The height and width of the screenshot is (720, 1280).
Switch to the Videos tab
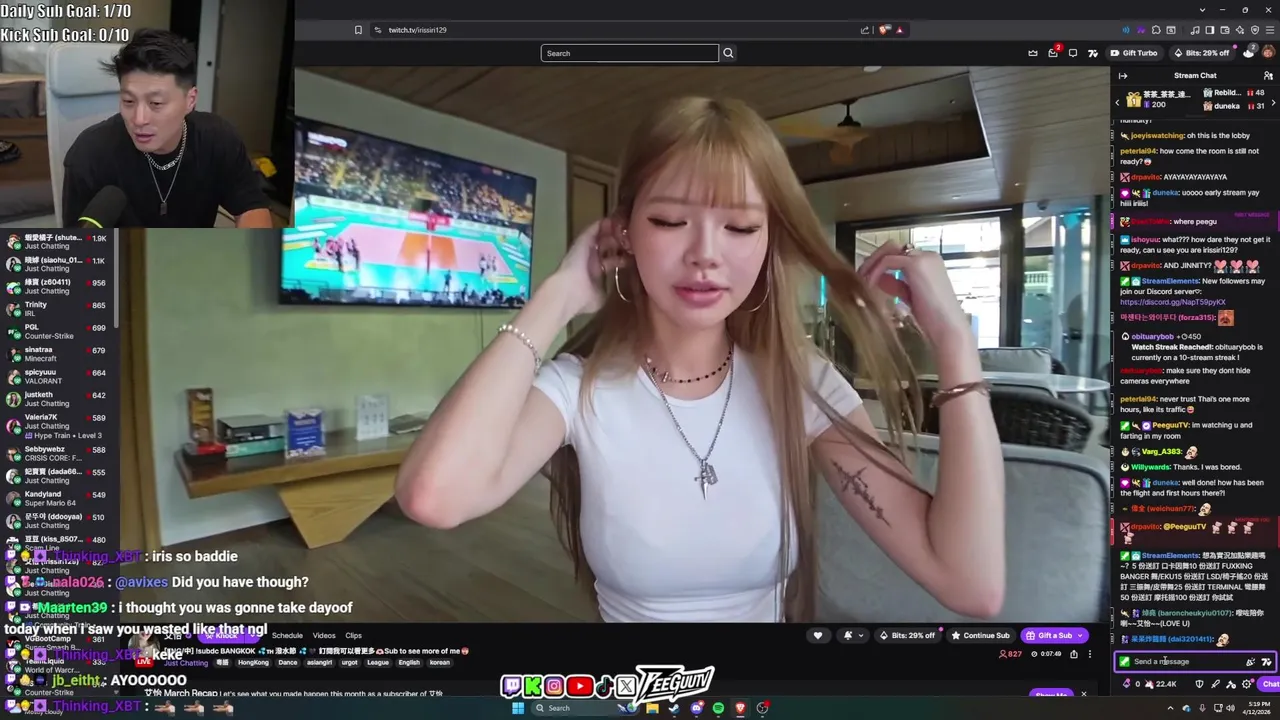coord(324,635)
